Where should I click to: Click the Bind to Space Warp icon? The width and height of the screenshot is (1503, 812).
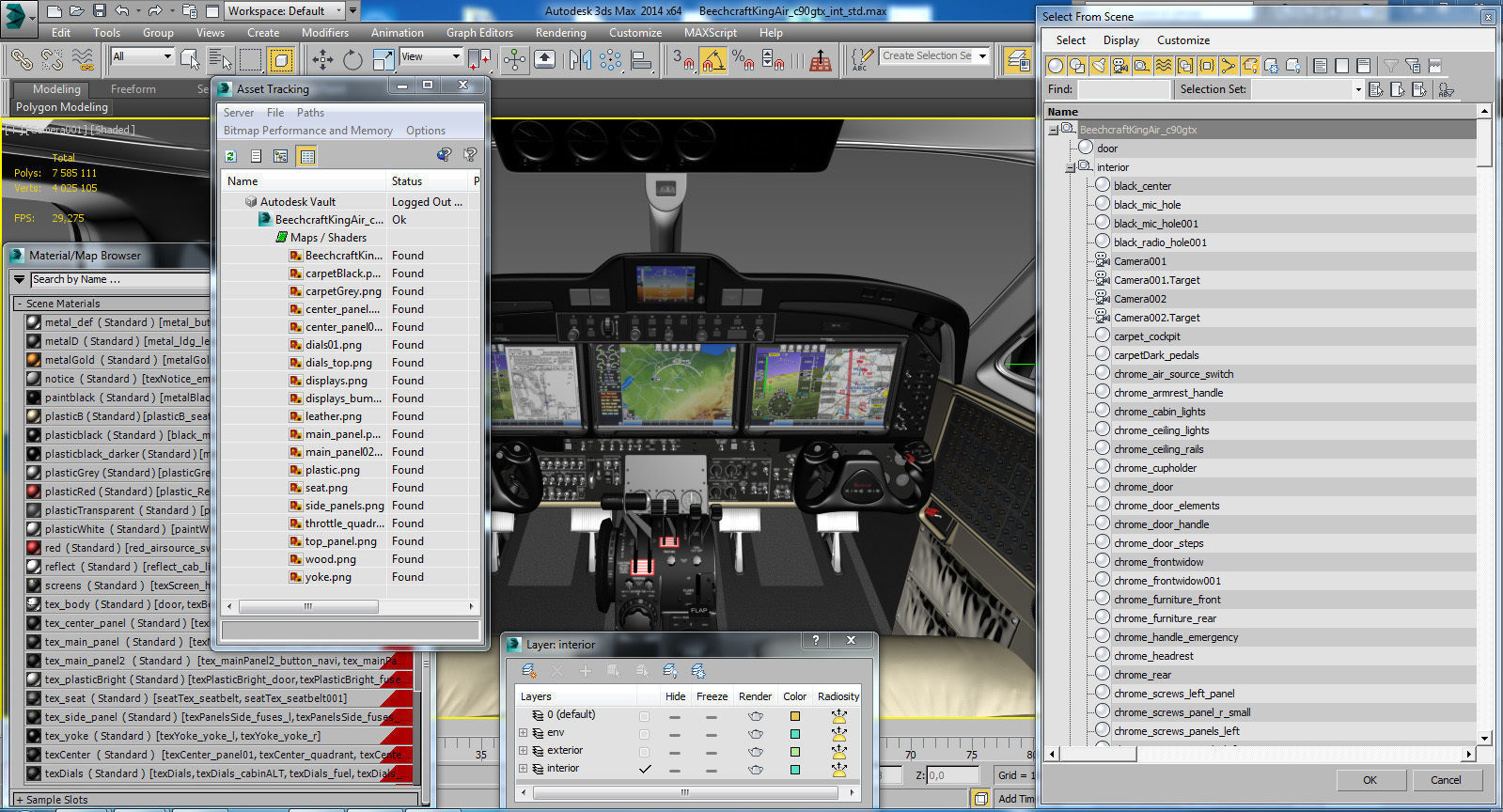pyautogui.click(x=83, y=60)
